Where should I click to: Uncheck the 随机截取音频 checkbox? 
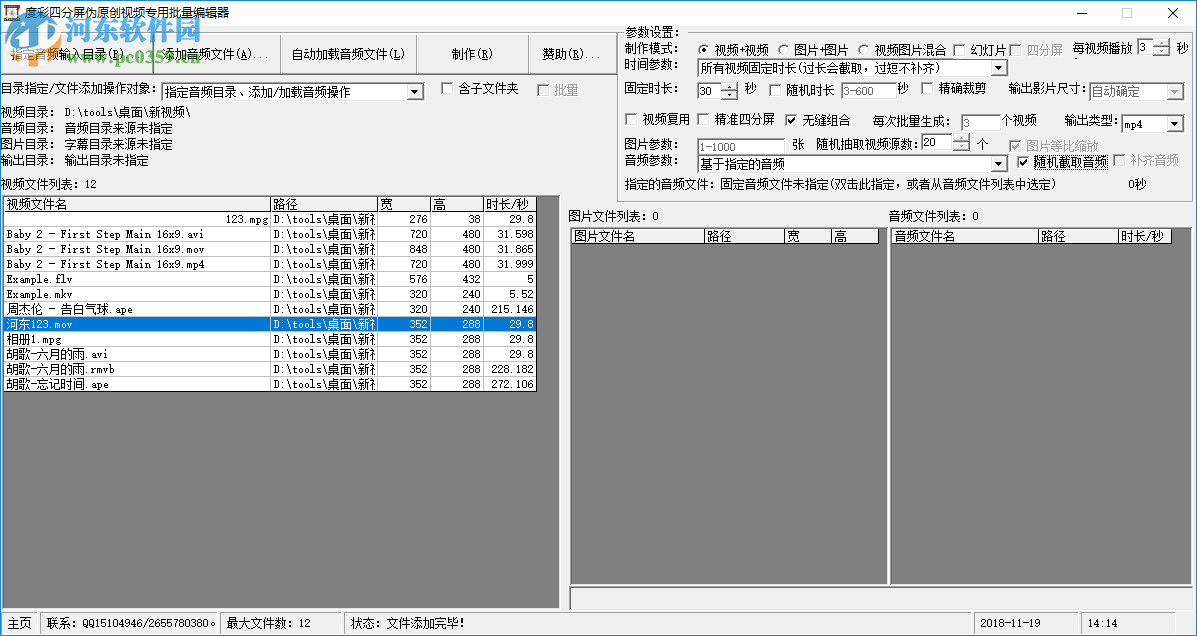coord(1023,162)
